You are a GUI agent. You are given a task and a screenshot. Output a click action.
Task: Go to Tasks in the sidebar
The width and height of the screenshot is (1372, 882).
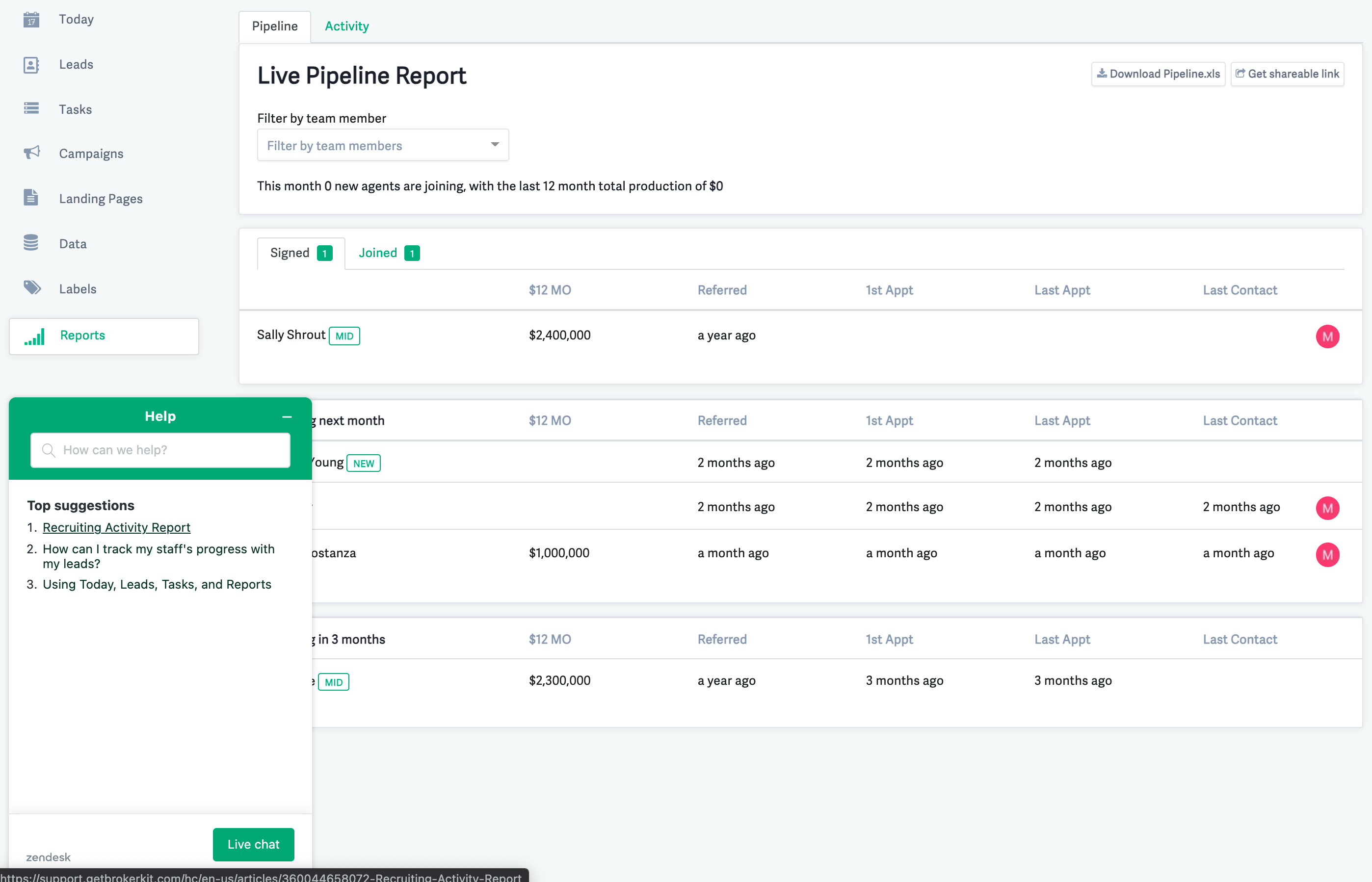coord(76,109)
